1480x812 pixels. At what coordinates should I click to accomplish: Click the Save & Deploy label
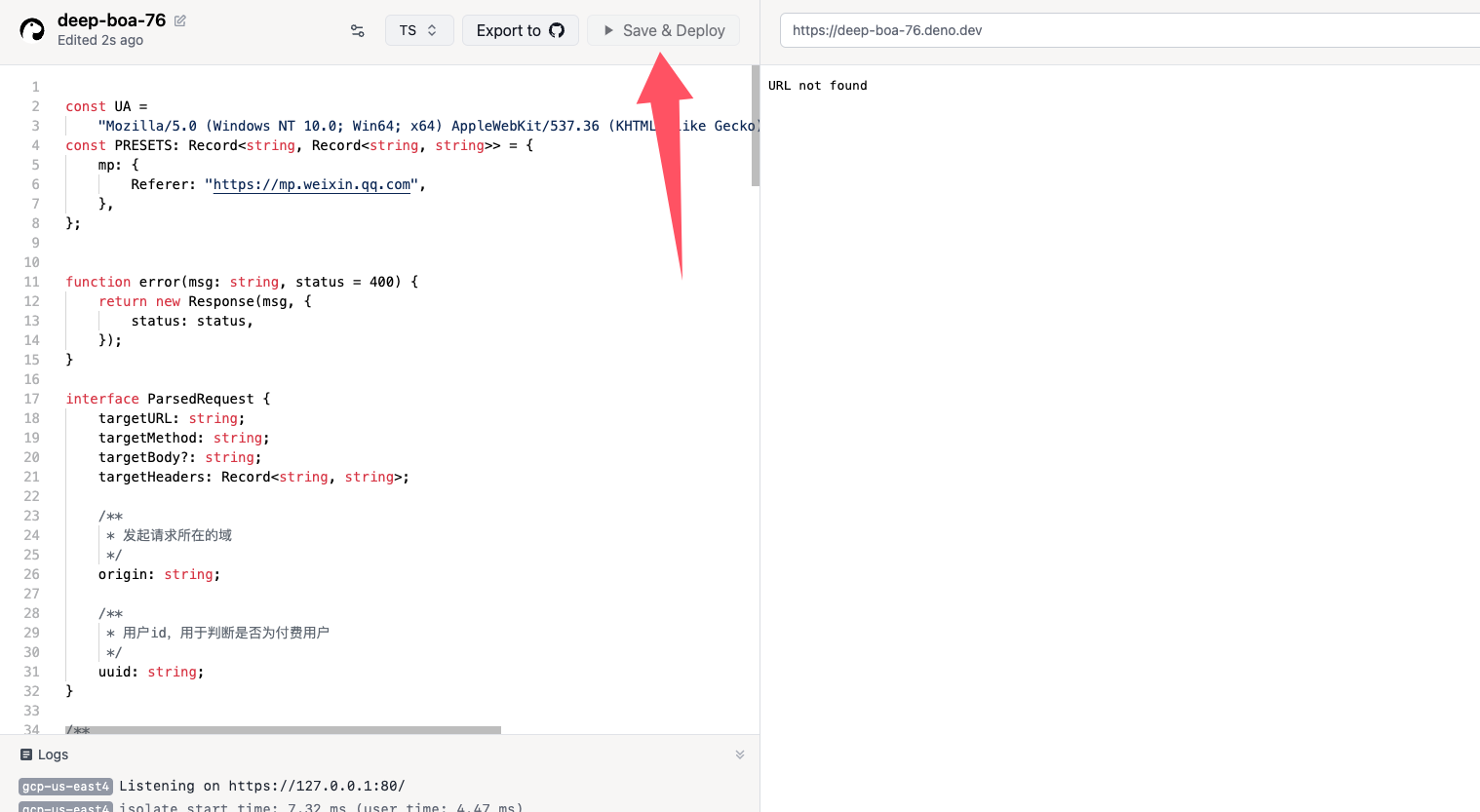click(x=673, y=30)
